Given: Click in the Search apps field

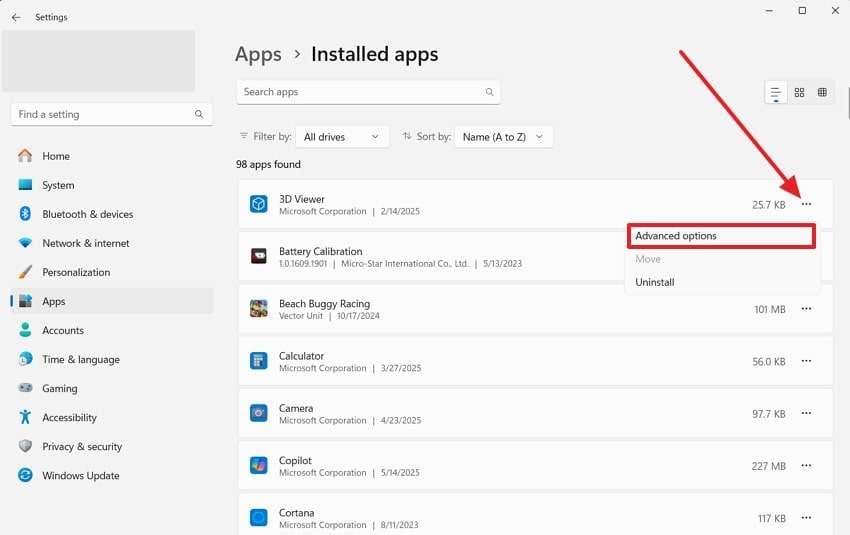Looking at the screenshot, I should click(368, 92).
